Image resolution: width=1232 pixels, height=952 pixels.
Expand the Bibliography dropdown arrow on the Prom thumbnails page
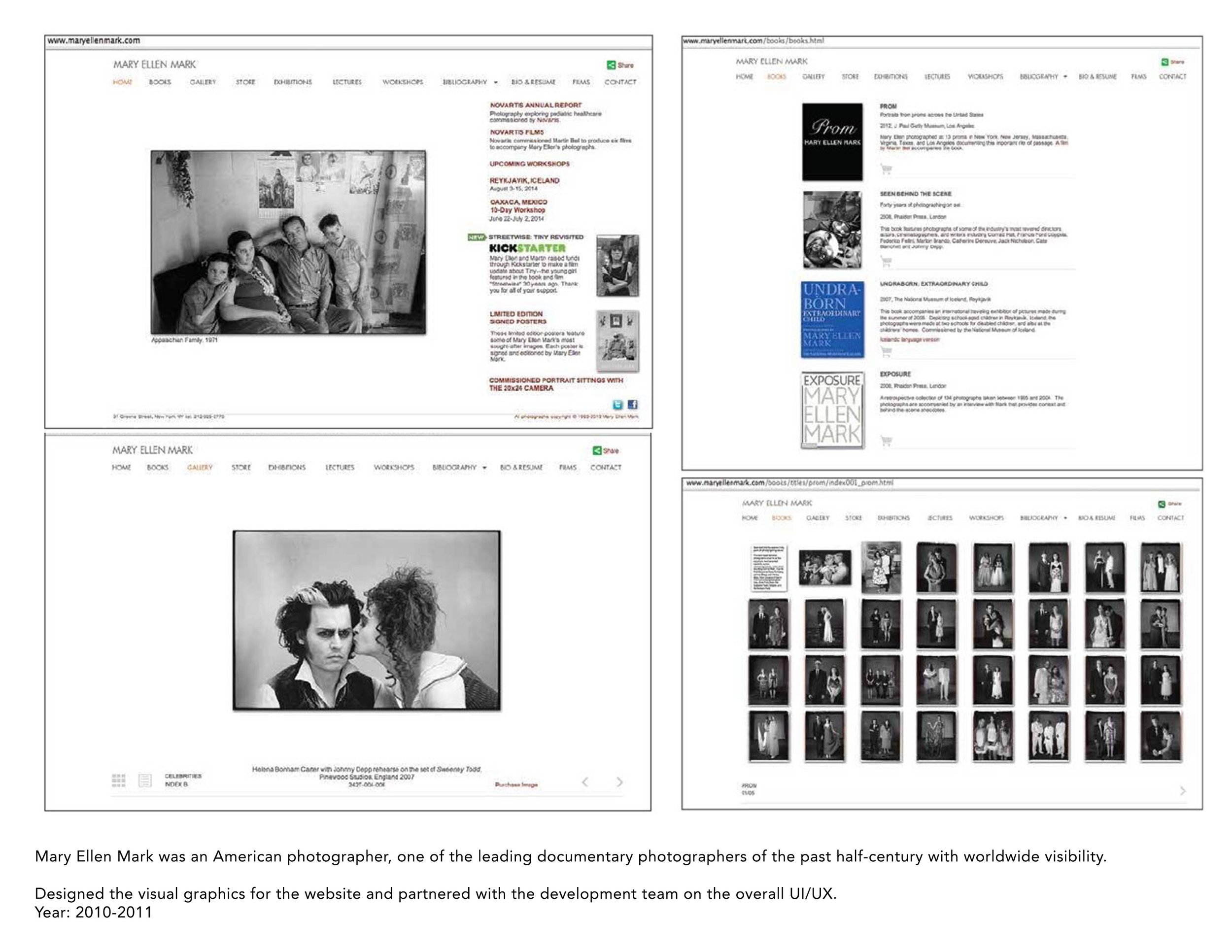pos(1065,518)
